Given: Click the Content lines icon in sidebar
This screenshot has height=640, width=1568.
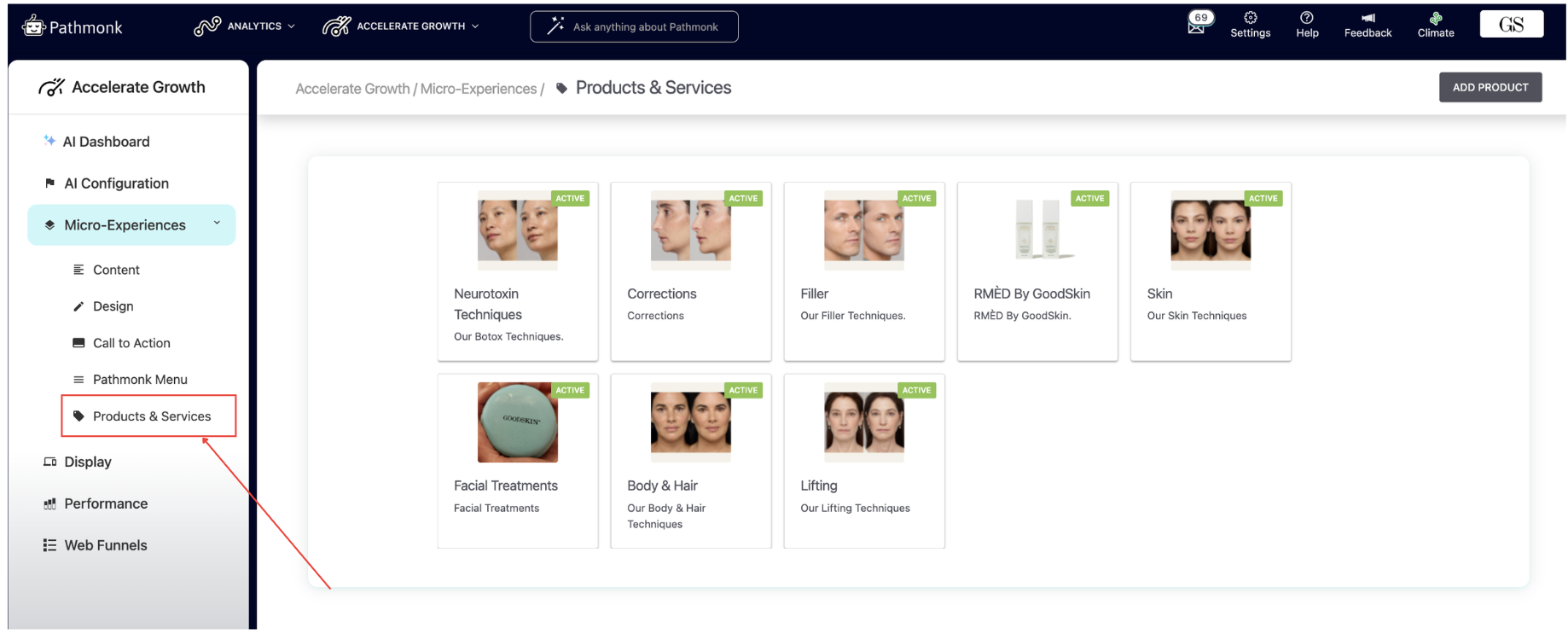Looking at the screenshot, I should click(x=78, y=270).
